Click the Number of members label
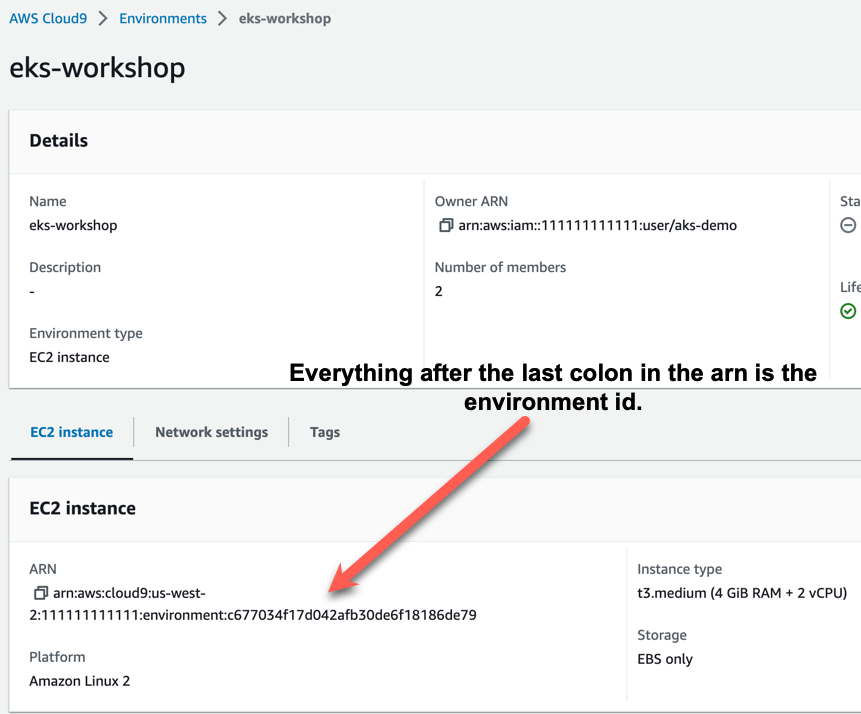Viewport: 861px width, 714px height. click(x=500, y=267)
